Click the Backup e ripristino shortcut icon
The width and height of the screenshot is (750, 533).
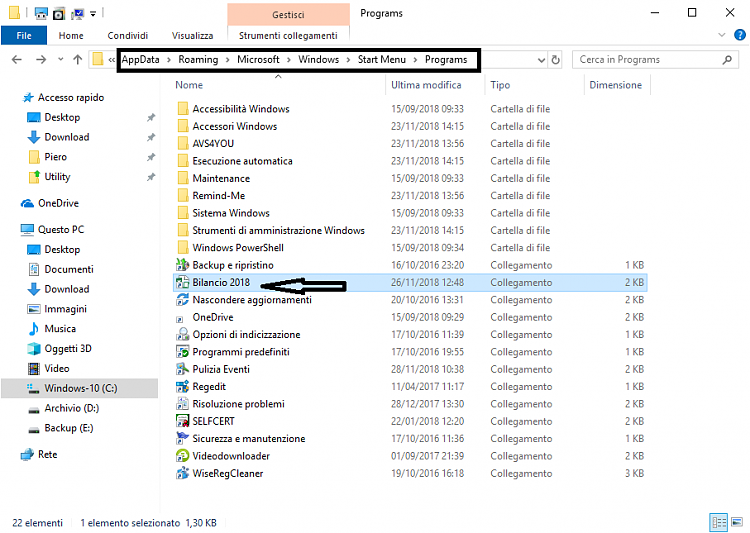tap(182, 265)
